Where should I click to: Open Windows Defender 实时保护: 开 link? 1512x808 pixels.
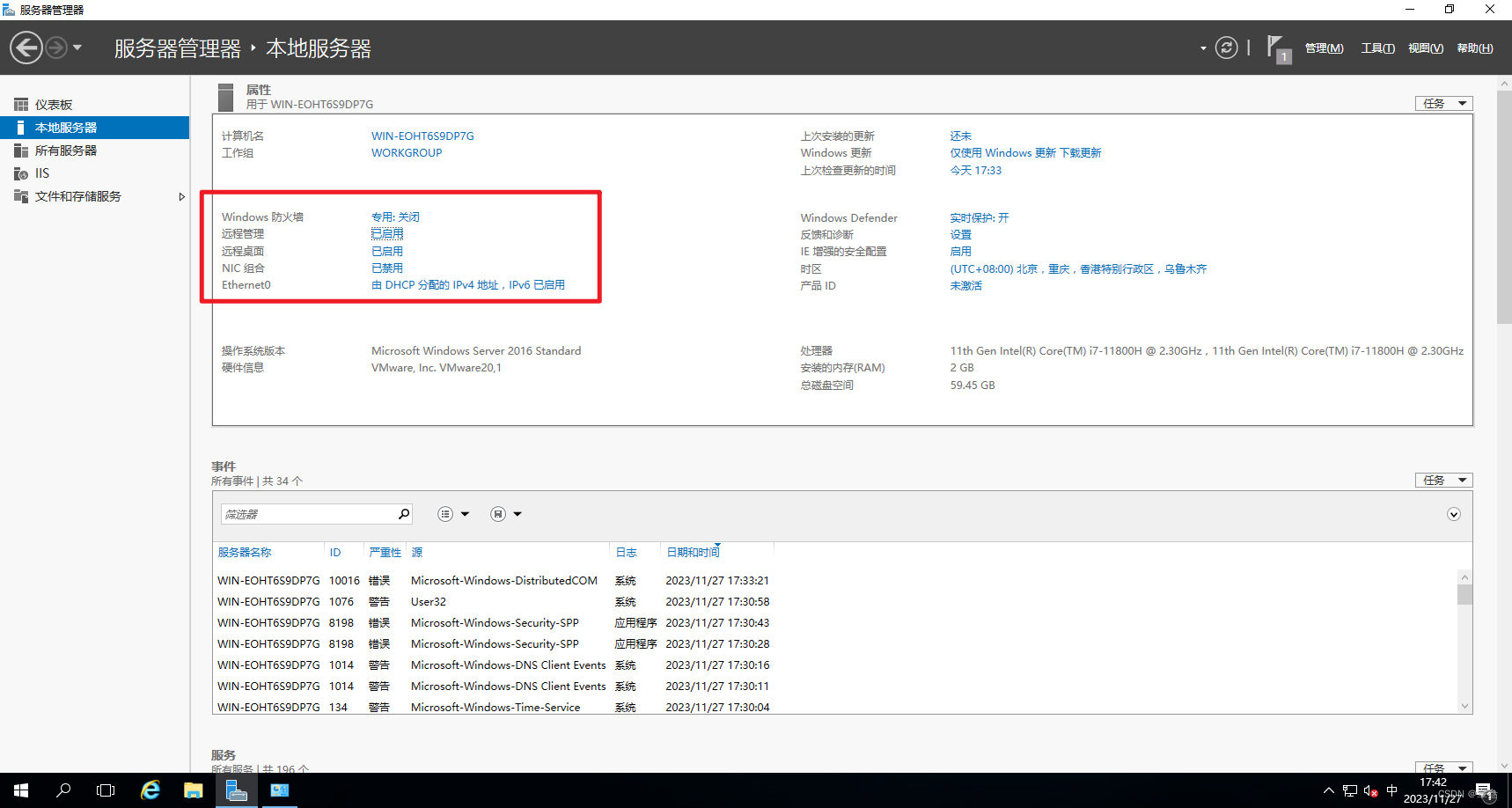(980, 218)
